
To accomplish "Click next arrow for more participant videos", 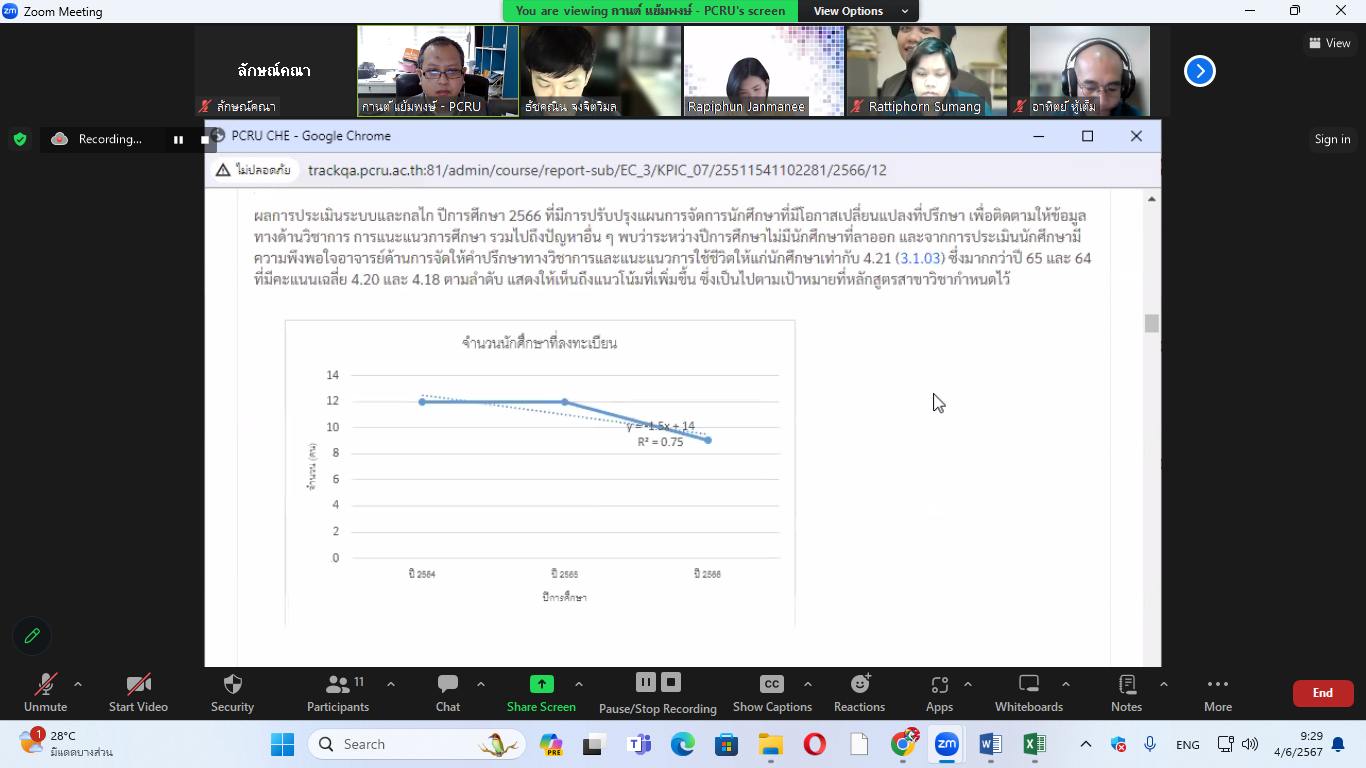I will 1199,71.
